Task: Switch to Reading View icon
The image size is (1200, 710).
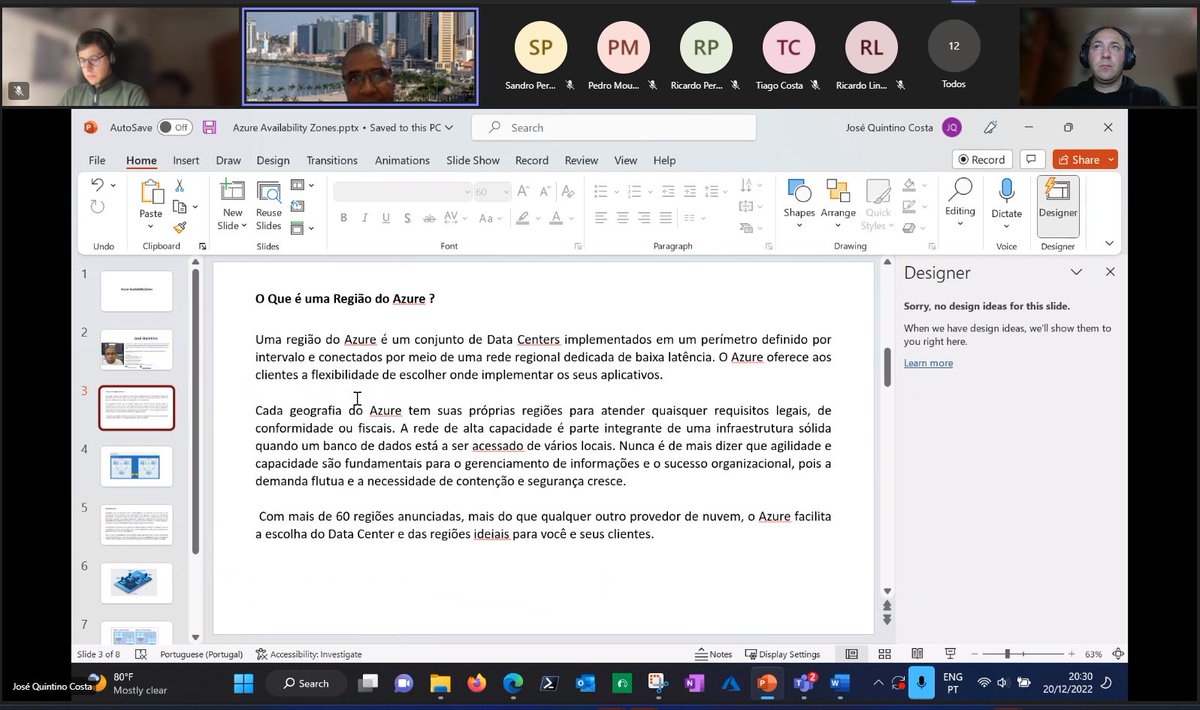Action: (x=917, y=654)
